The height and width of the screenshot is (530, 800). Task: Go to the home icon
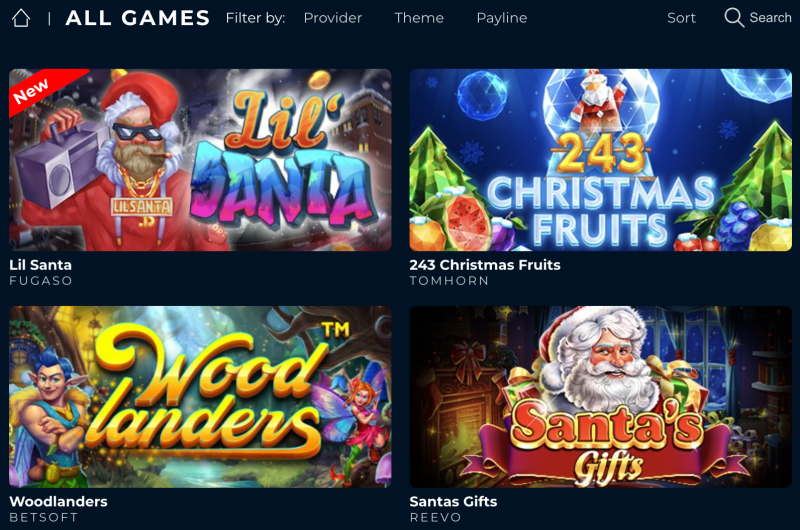pyautogui.click(x=21, y=18)
